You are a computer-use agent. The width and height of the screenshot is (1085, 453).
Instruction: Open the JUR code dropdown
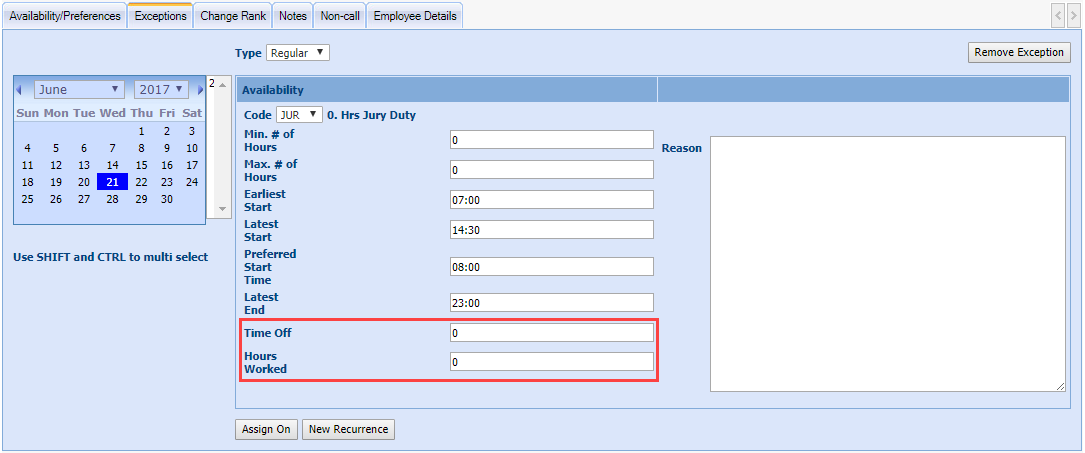pyautogui.click(x=299, y=115)
